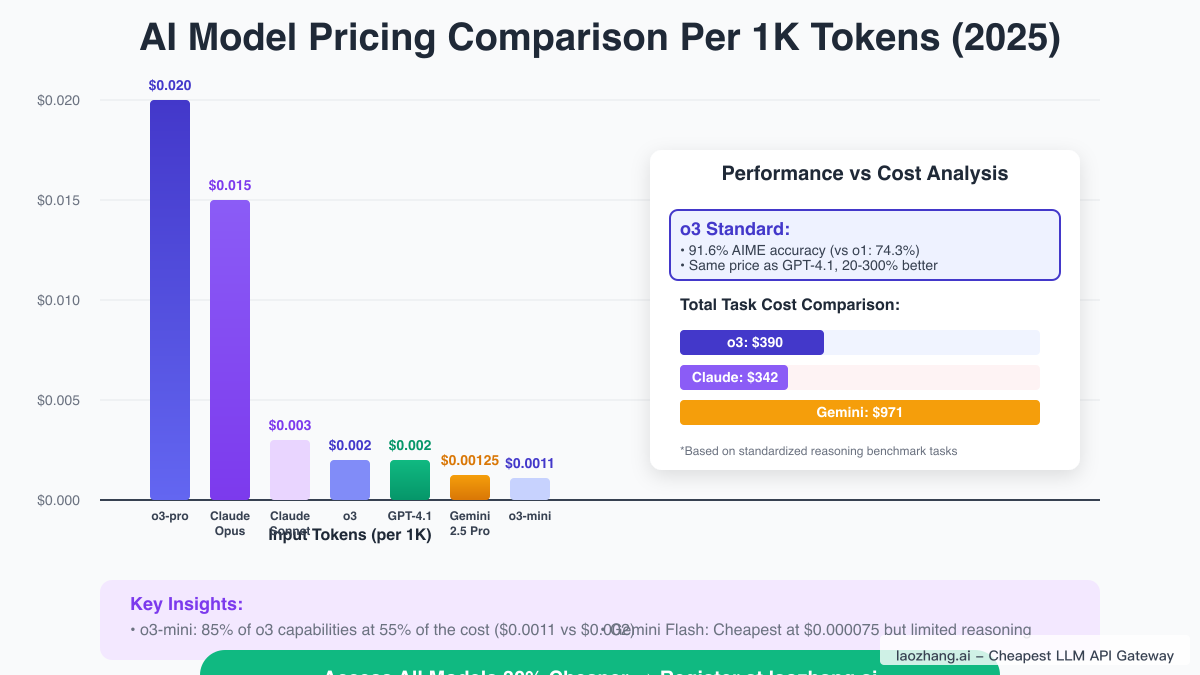Click the Key Insights heading
The width and height of the screenshot is (1200, 675).
coord(187,605)
